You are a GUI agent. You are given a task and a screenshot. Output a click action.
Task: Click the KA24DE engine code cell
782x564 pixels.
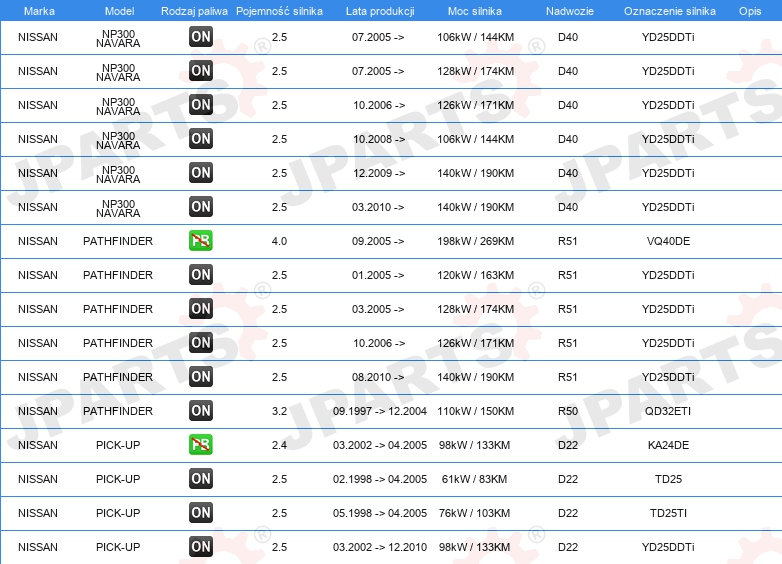[668, 445]
